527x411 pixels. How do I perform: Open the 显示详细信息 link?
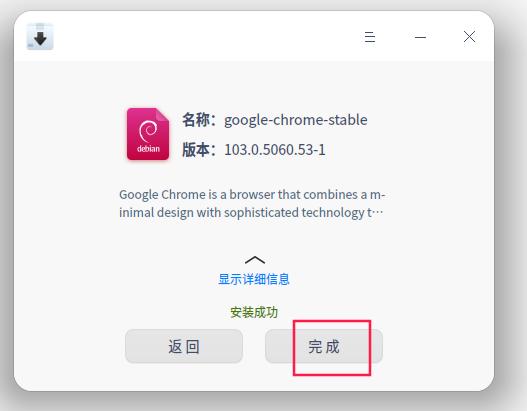click(x=254, y=279)
